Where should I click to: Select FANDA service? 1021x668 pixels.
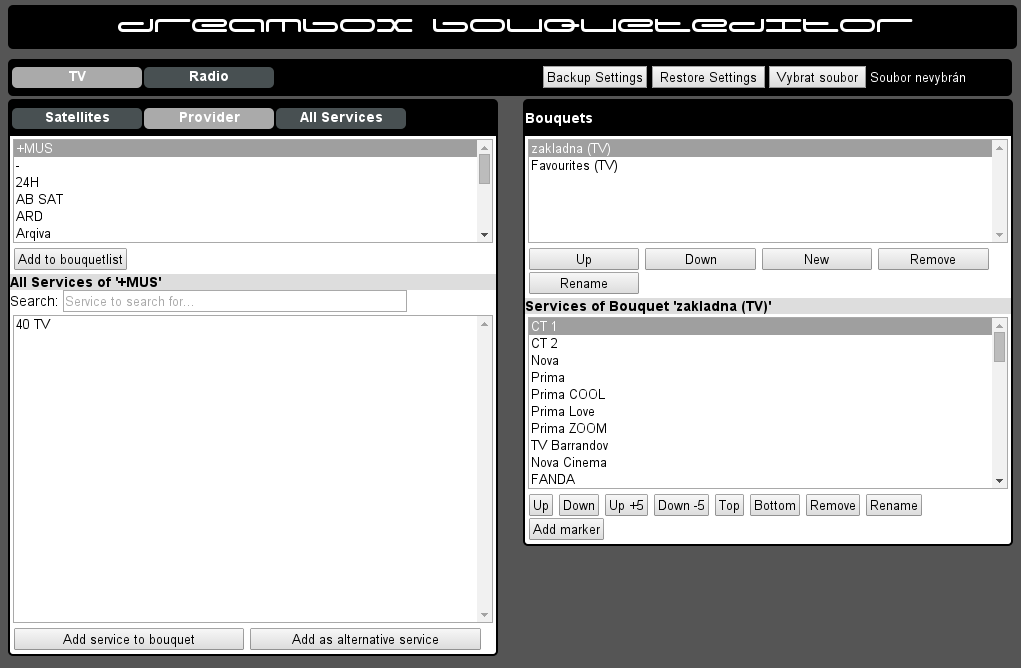(760, 479)
